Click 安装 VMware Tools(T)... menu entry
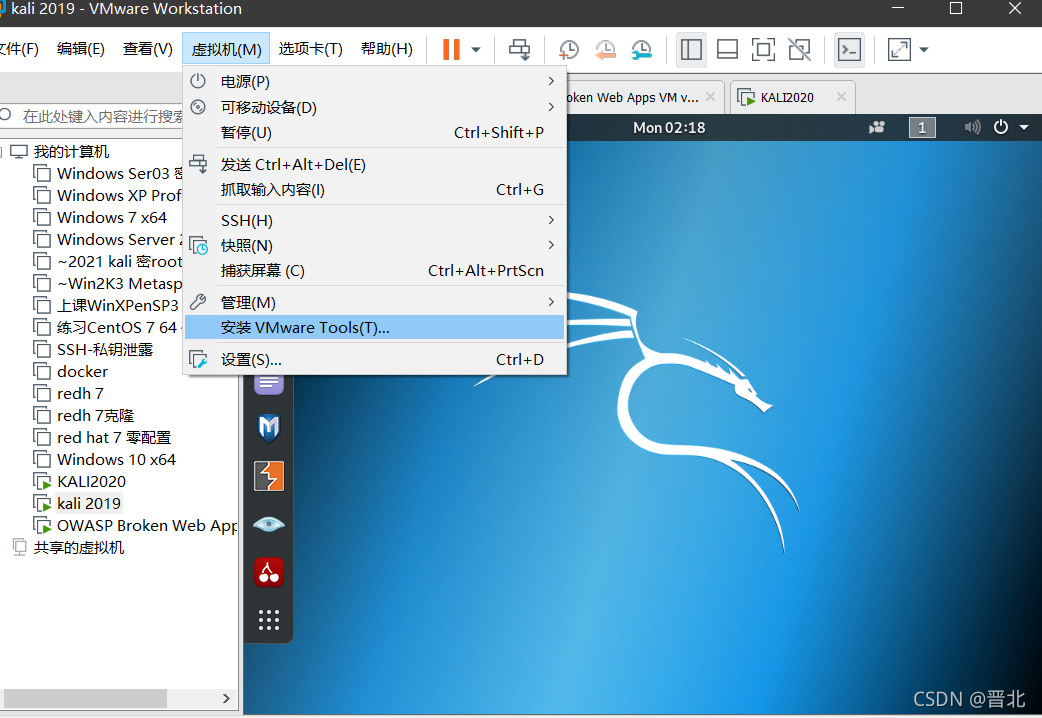Screen dimensions: 1042x718 point(375,328)
